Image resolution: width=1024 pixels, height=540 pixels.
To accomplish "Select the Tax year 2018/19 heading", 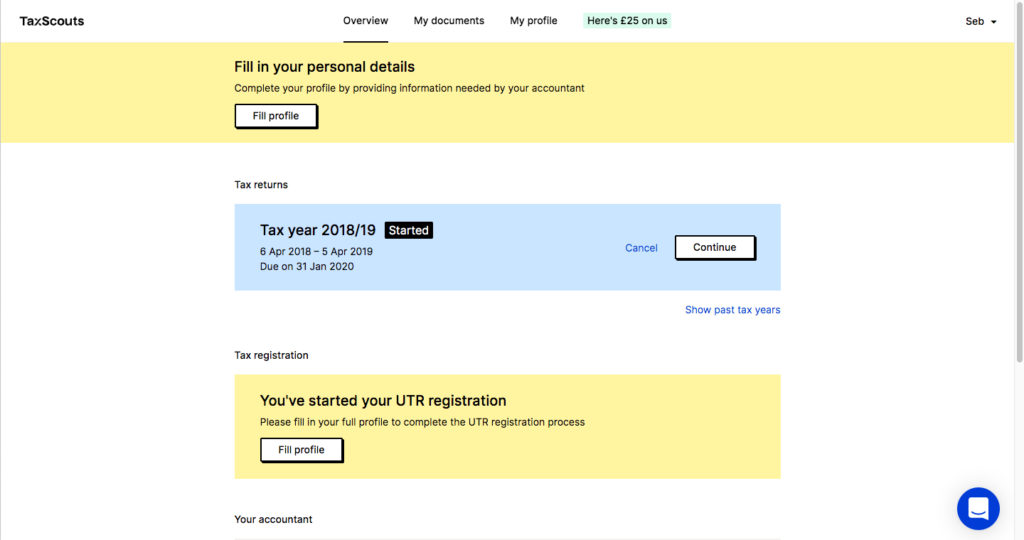I will pyautogui.click(x=317, y=230).
